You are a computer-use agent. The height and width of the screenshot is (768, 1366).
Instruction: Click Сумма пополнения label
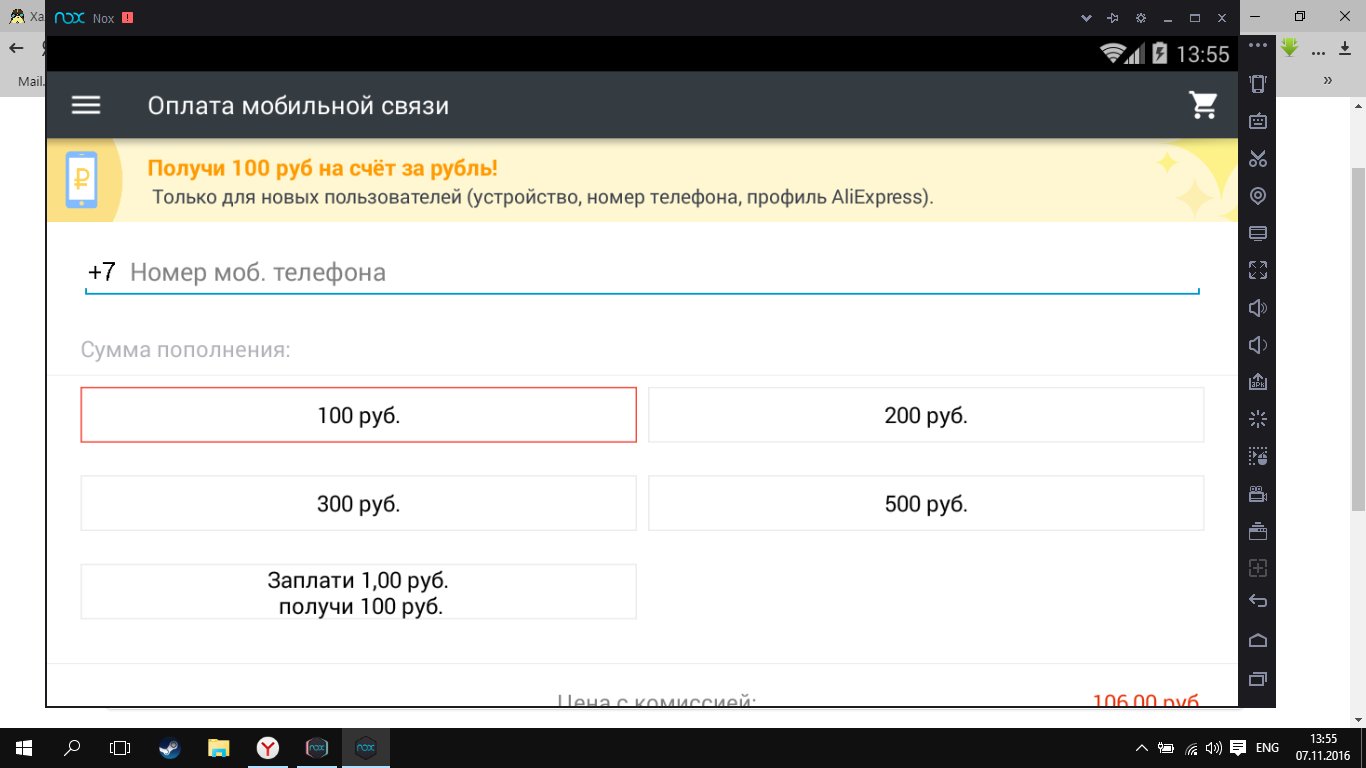pos(186,351)
